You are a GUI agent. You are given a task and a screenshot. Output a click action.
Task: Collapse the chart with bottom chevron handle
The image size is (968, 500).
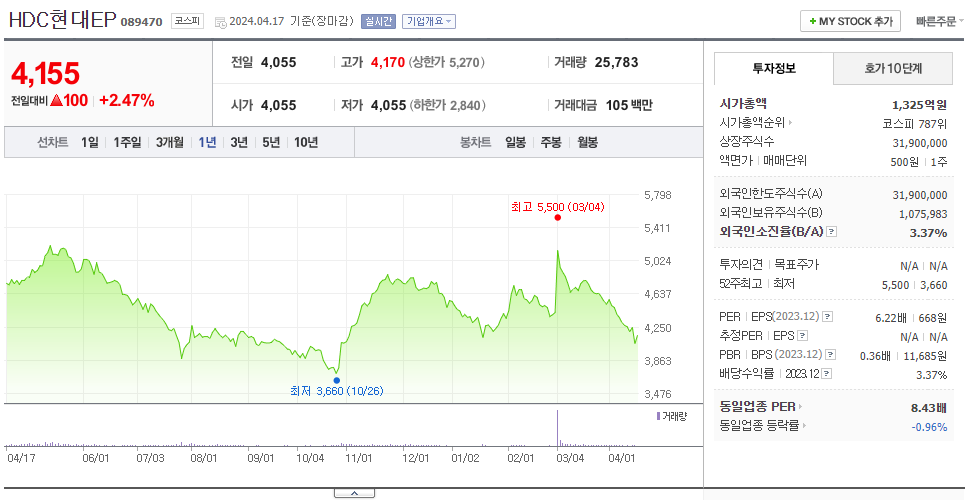354,493
